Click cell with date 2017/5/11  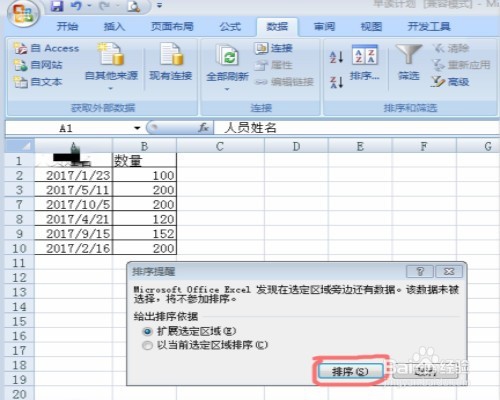73,190
